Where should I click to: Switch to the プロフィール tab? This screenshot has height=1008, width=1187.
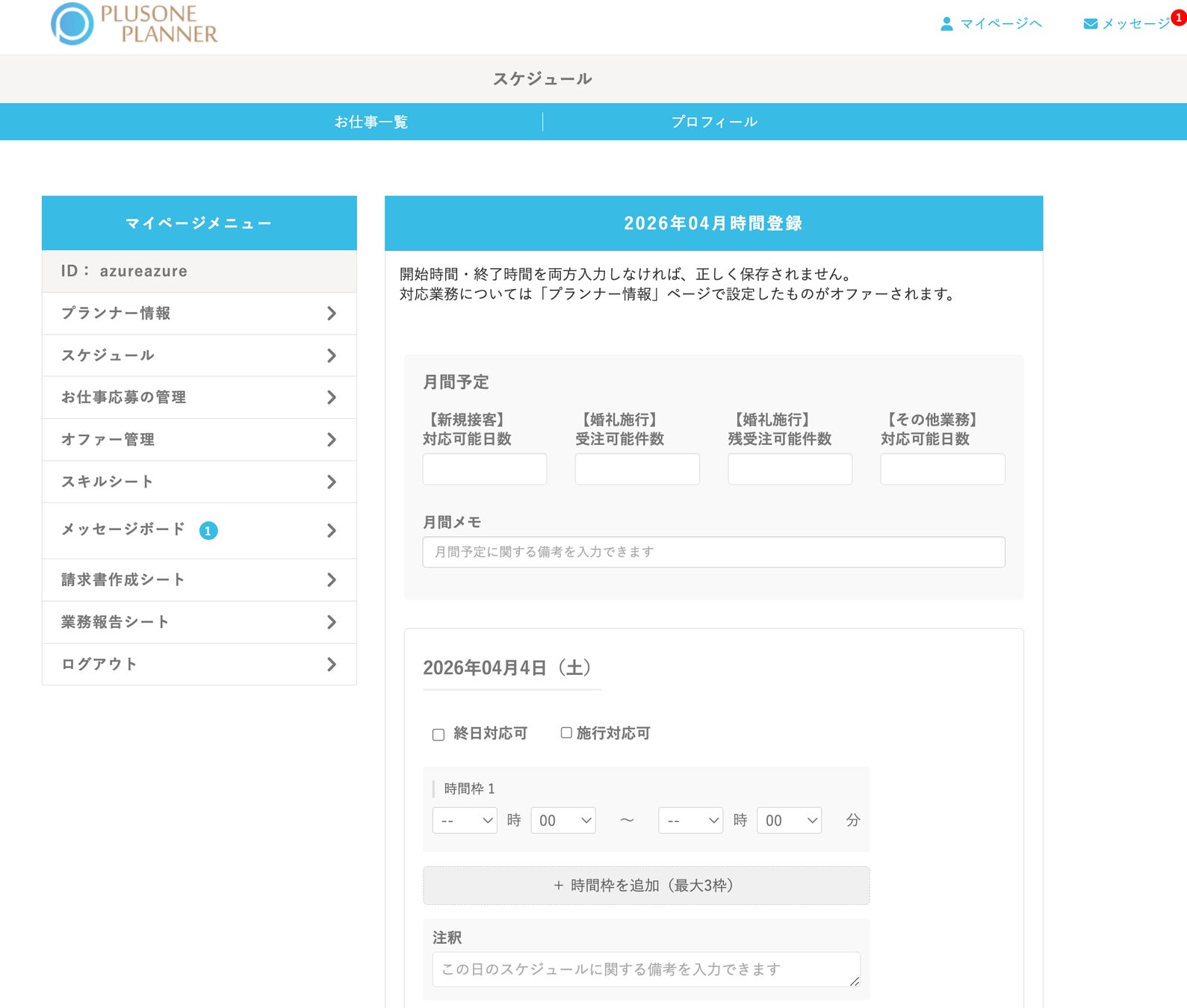(714, 122)
